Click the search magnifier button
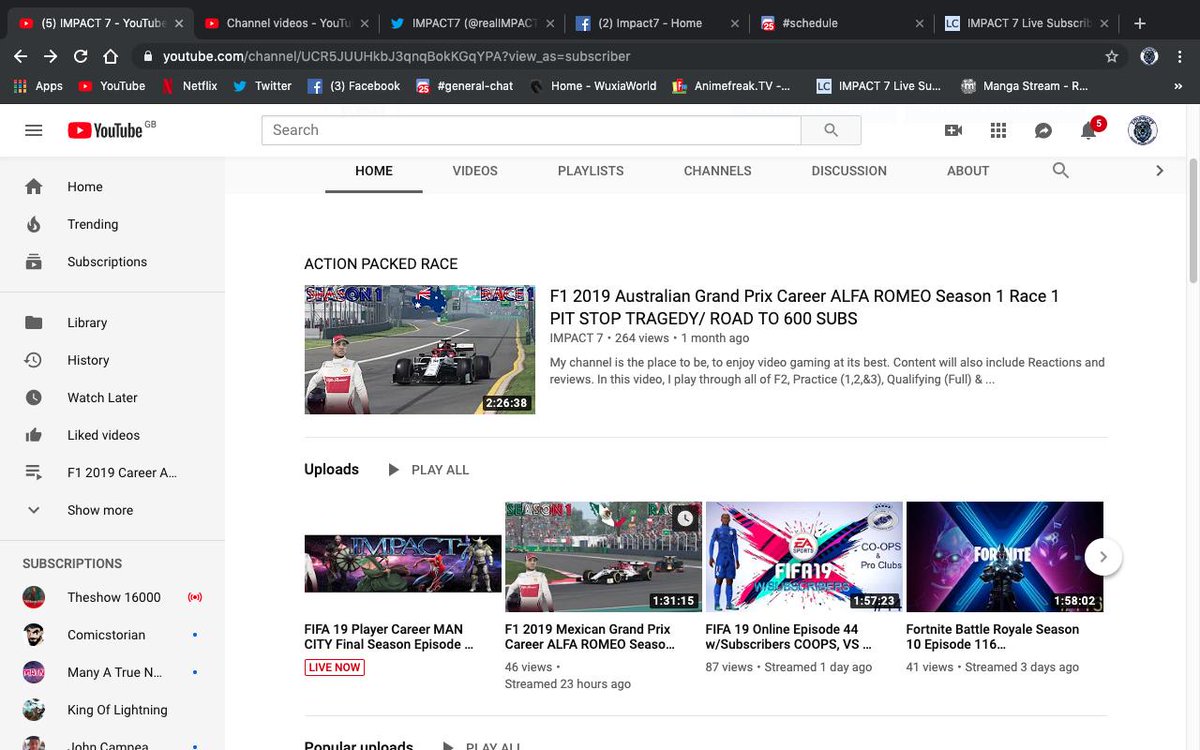 click(831, 130)
